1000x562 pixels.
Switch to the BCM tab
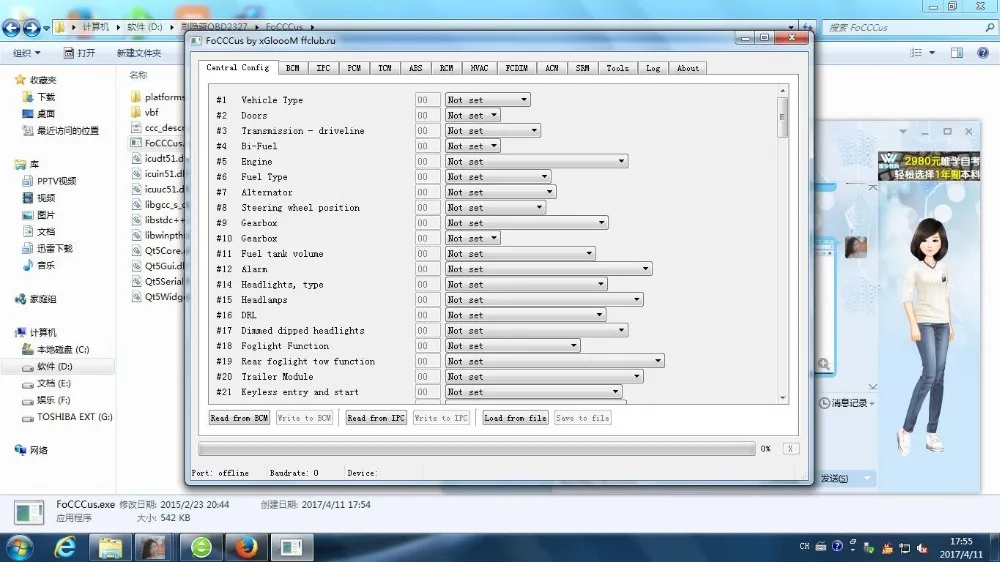point(292,68)
